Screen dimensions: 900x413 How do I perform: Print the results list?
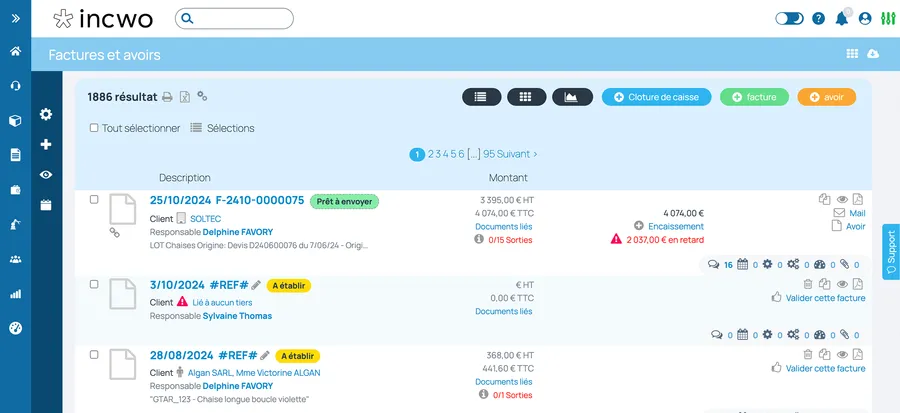167,97
